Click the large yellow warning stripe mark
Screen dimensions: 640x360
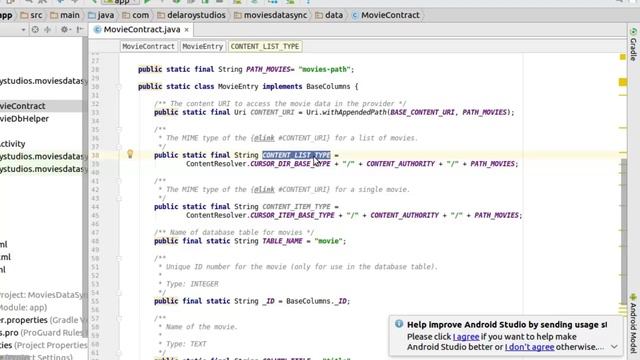point(623,82)
